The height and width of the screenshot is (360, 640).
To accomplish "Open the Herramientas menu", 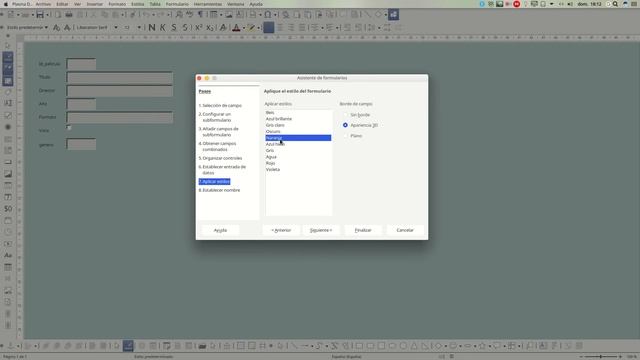I will pyautogui.click(x=208, y=4).
